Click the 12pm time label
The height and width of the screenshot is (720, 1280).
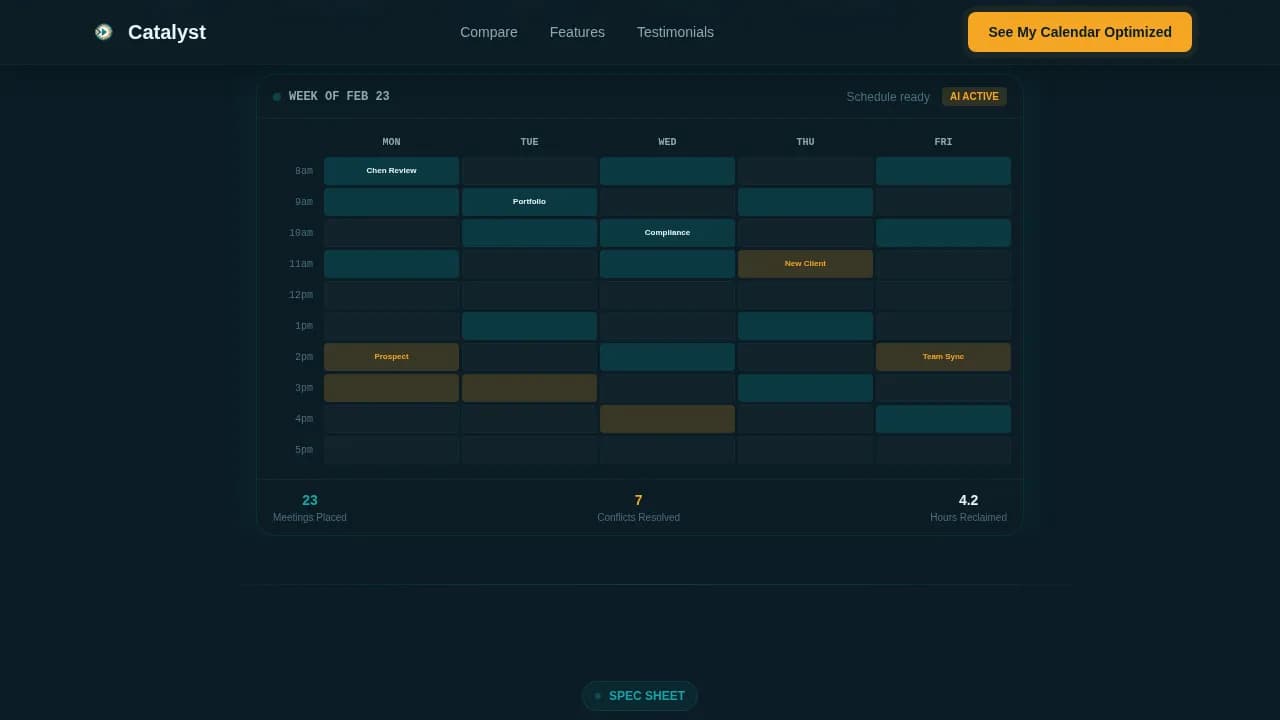[301, 295]
